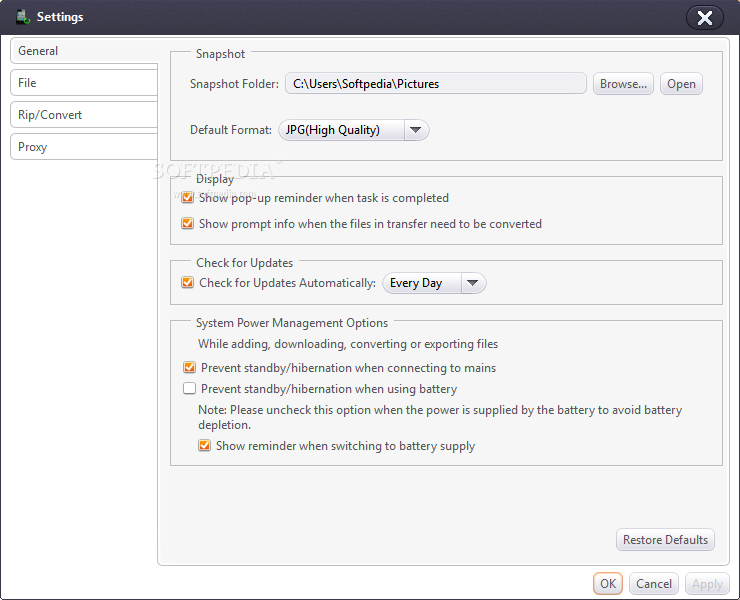
Task: Uncheck prevent standby when connecting to mains
Action: [189, 367]
